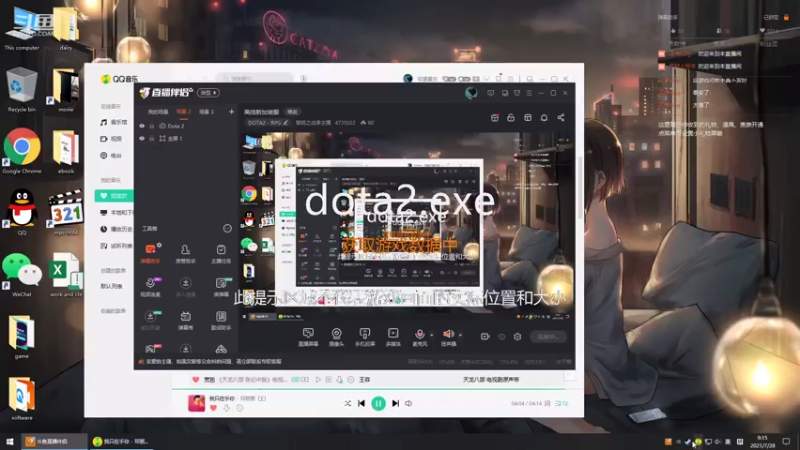
Task: Open the lyrics icon in QQ Music player
Action: coord(547,404)
